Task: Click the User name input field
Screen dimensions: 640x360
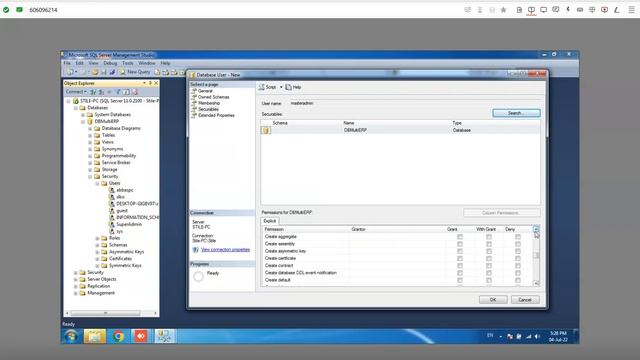Action: click(x=414, y=103)
